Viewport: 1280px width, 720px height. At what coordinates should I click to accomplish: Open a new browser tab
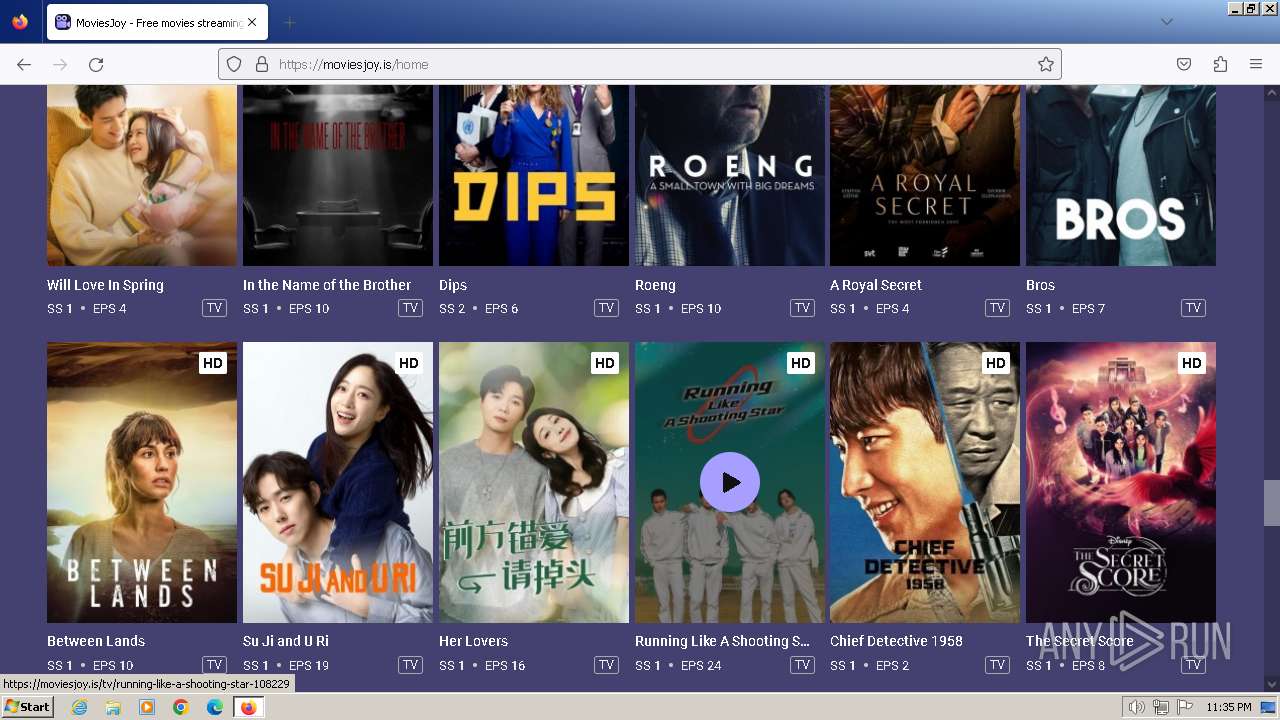pos(289,22)
